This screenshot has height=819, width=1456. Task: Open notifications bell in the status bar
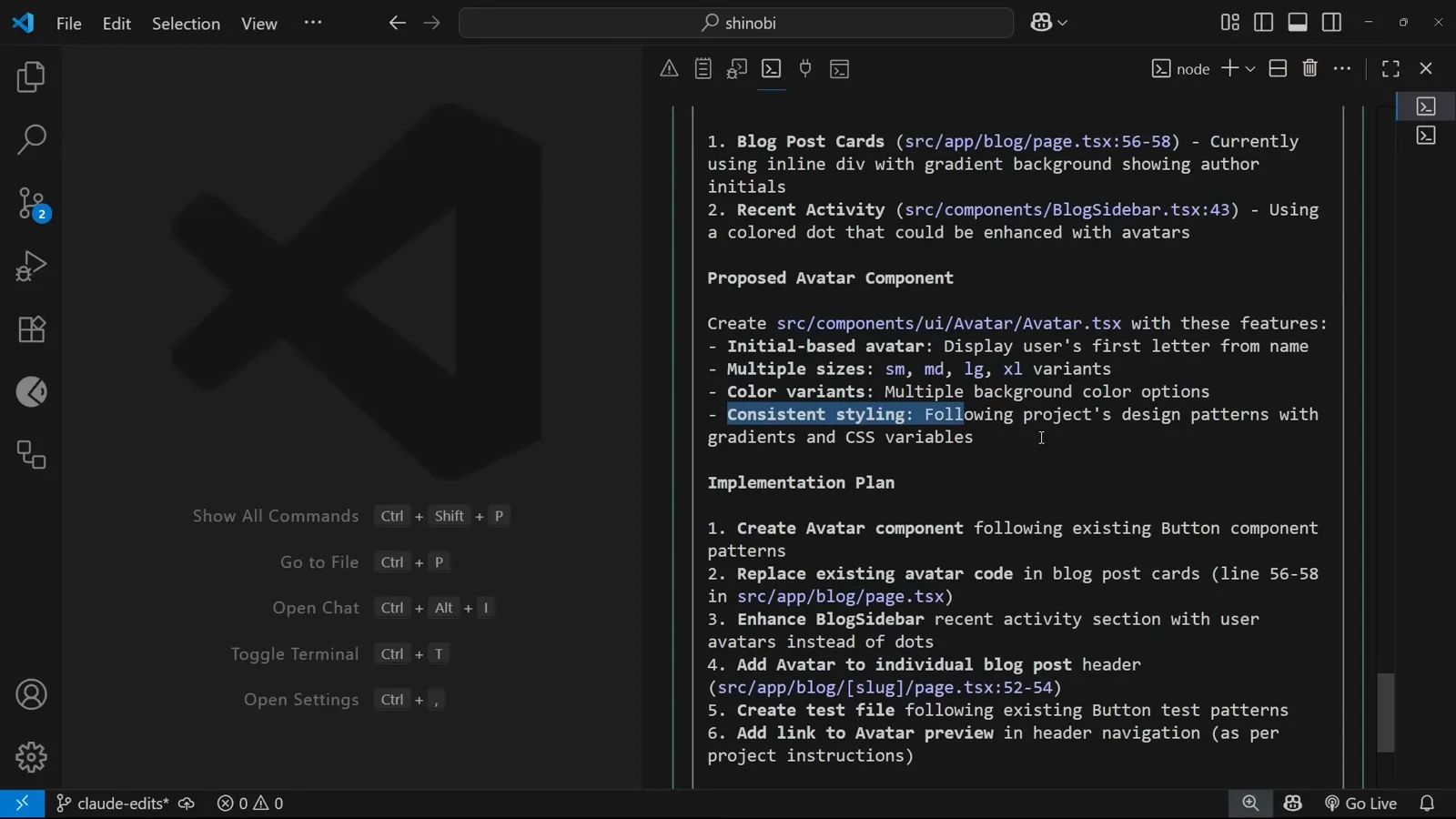(x=1427, y=804)
